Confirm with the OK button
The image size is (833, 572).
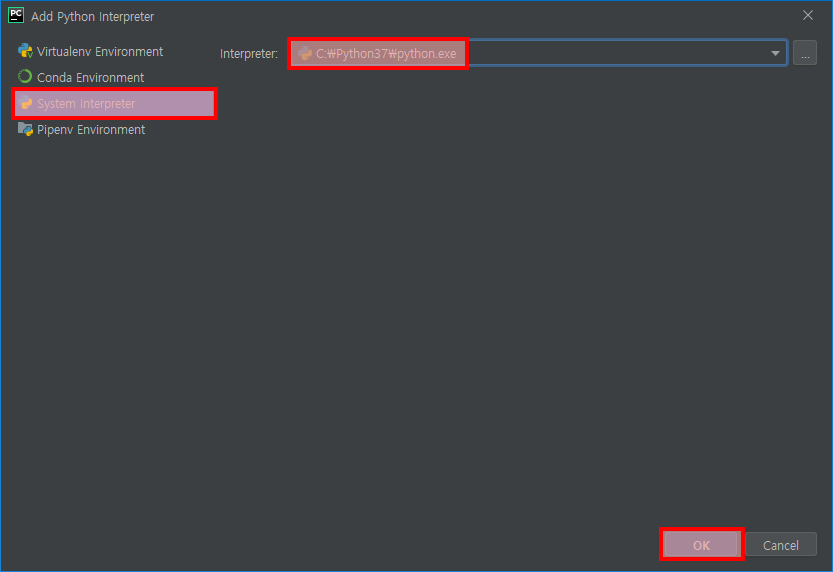coord(701,545)
